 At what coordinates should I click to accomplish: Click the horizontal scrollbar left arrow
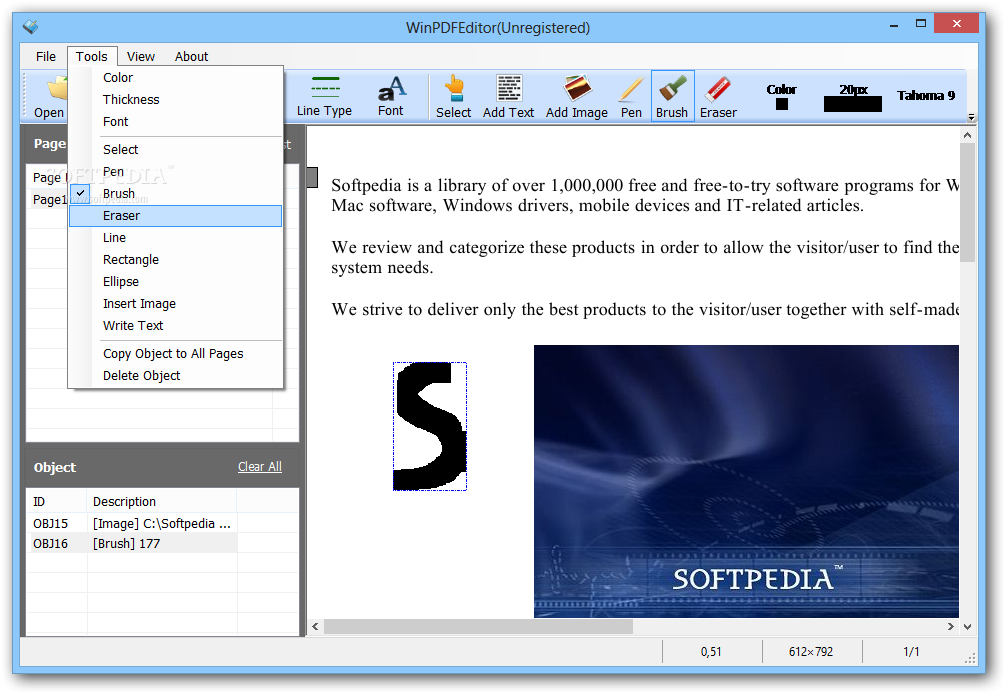click(x=315, y=627)
